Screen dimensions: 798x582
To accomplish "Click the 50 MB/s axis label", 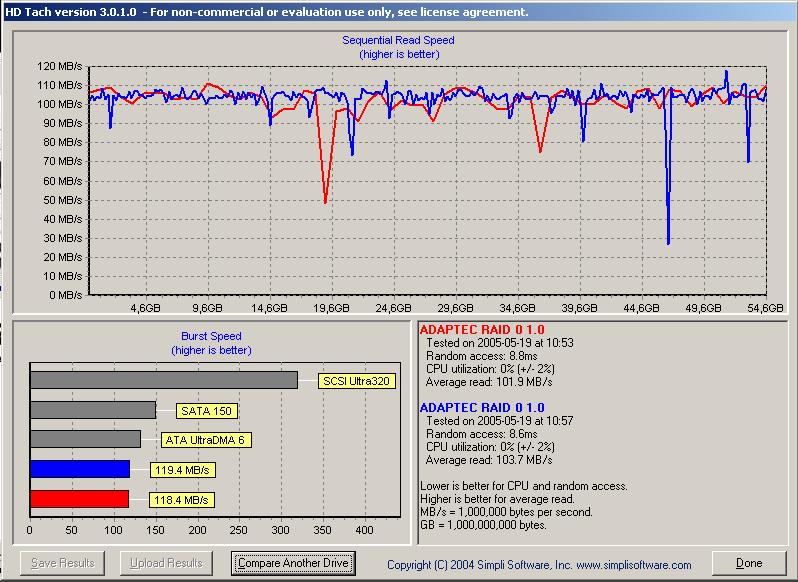I will point(63,200).
